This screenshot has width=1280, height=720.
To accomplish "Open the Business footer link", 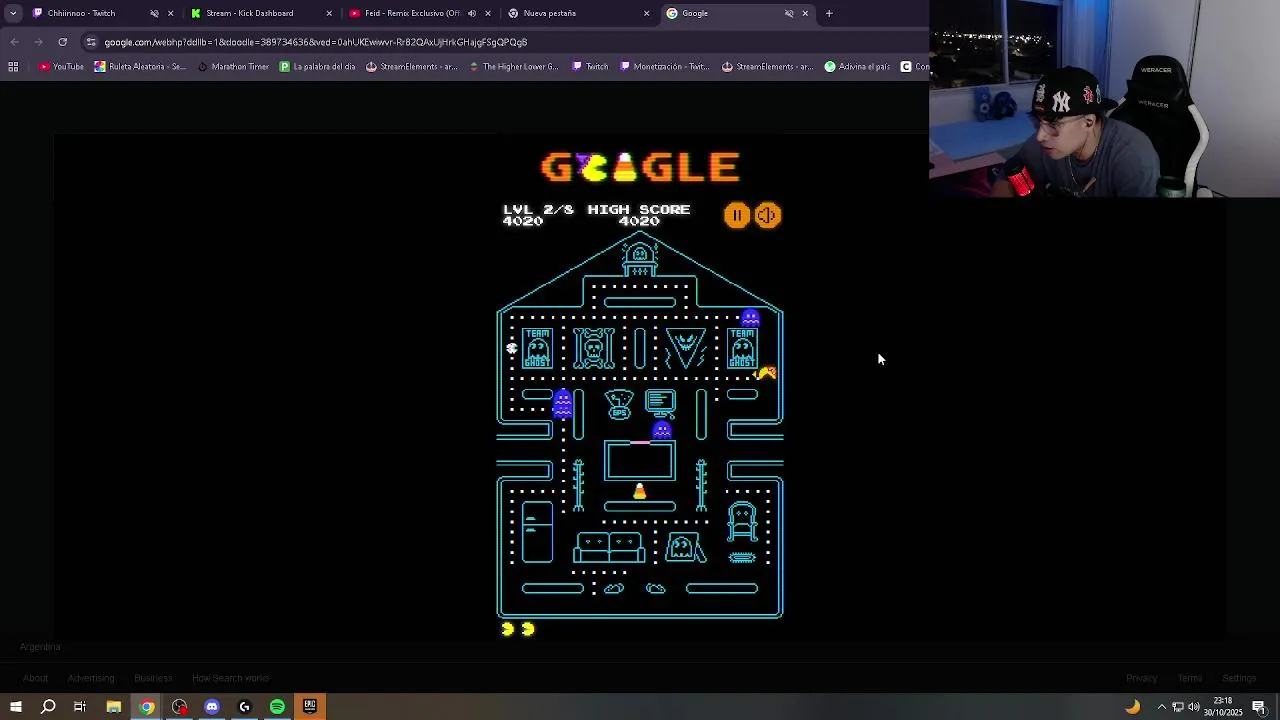I will pyautogui.click(x=153, y=678).
